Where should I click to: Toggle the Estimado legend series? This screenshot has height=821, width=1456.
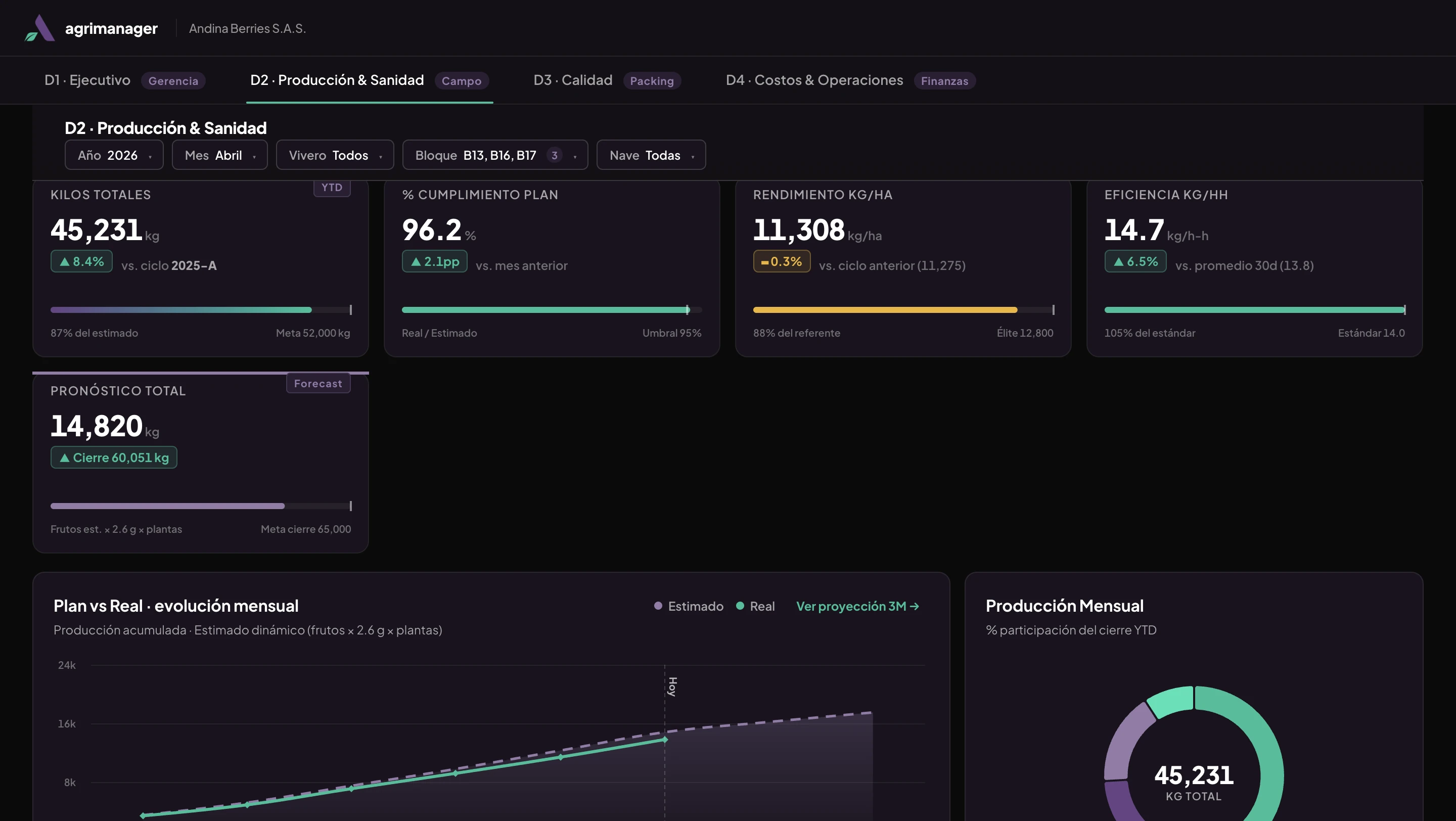689,606
